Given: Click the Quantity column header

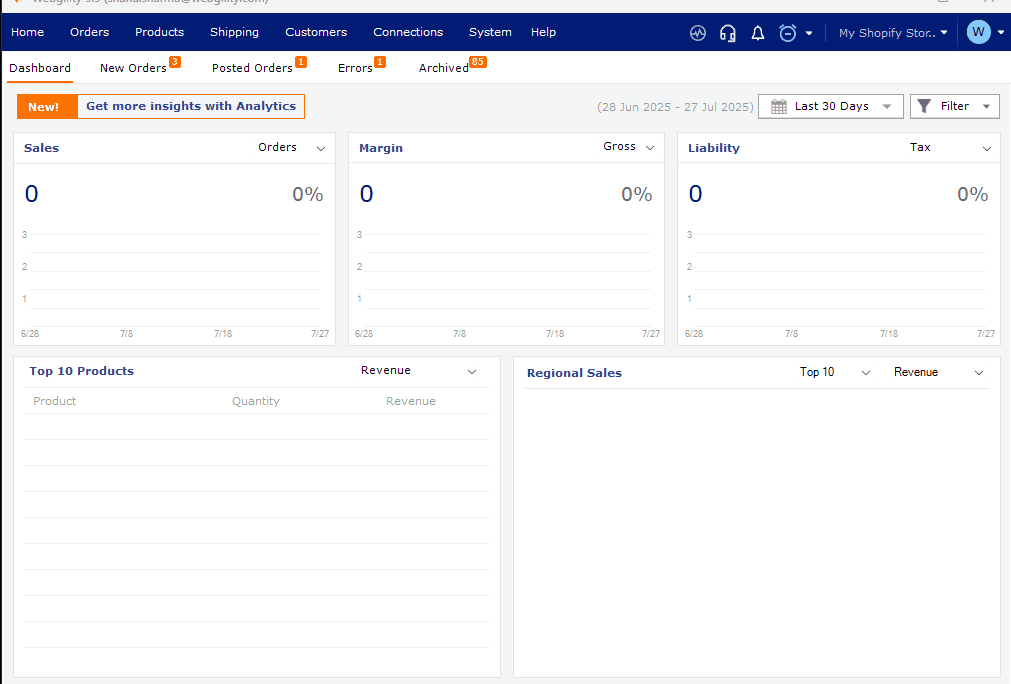Looking at the screenshot, I should [x=256, y=401].
